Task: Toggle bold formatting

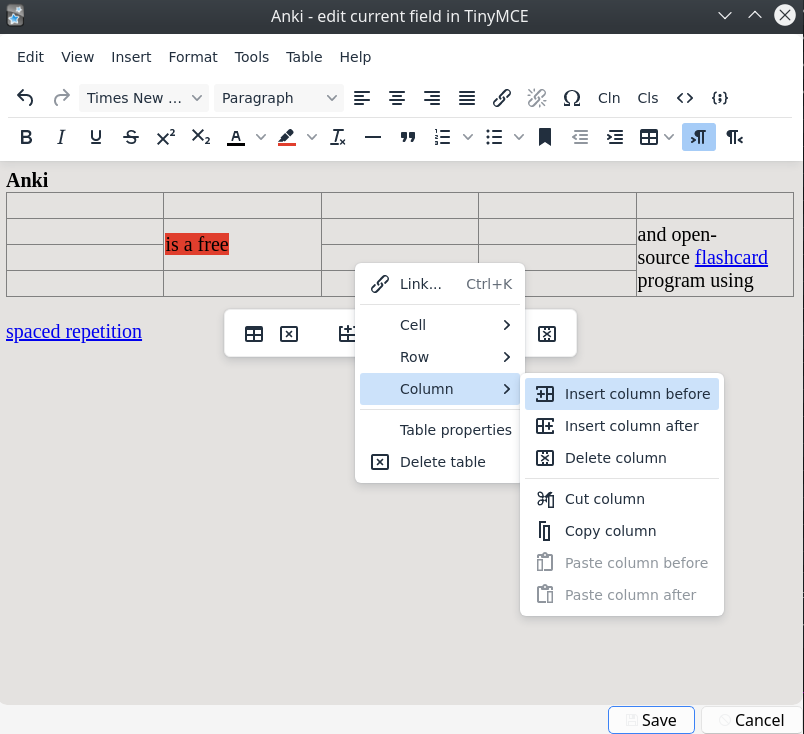Action: 26,137
